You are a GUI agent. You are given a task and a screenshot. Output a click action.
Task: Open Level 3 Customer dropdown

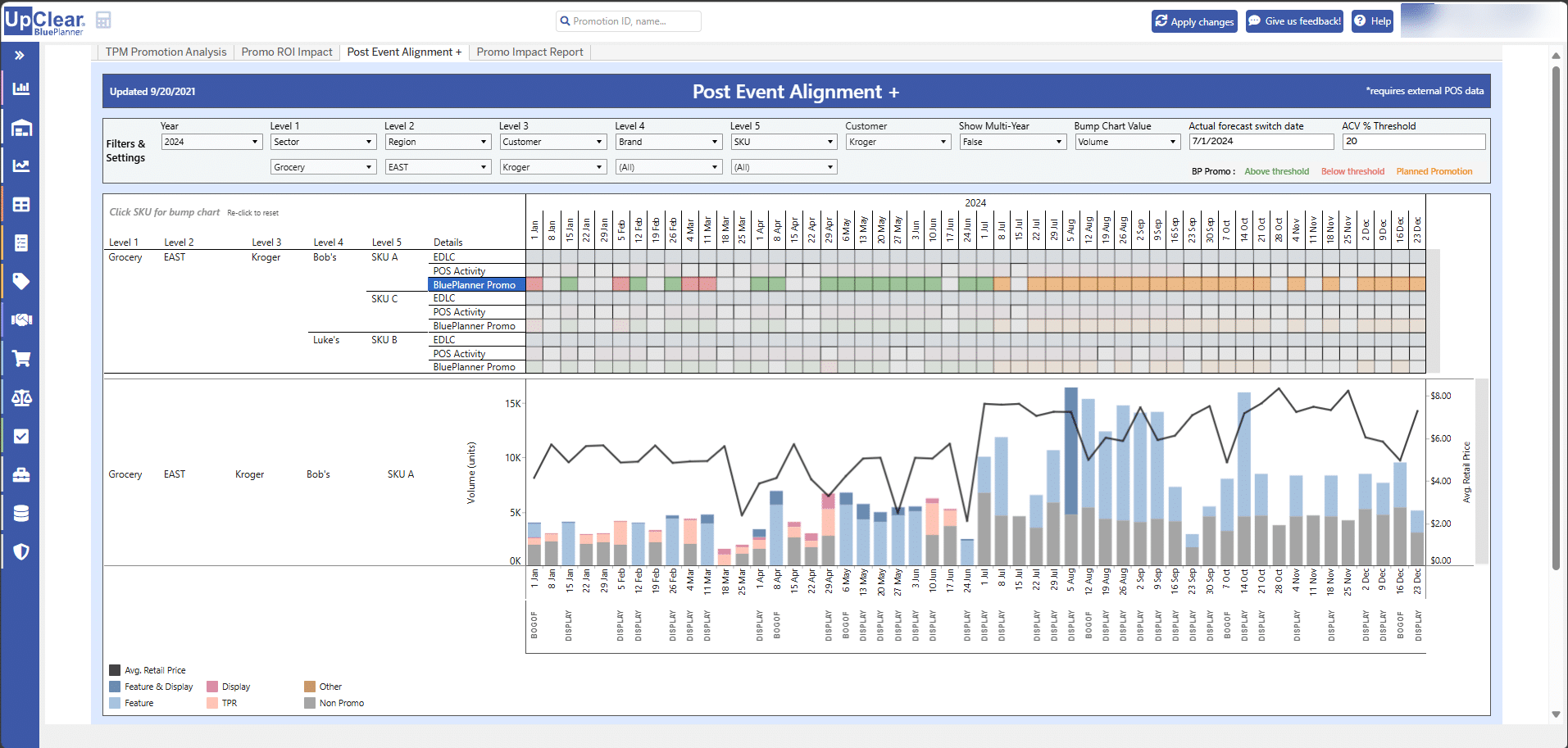(552, 142)
